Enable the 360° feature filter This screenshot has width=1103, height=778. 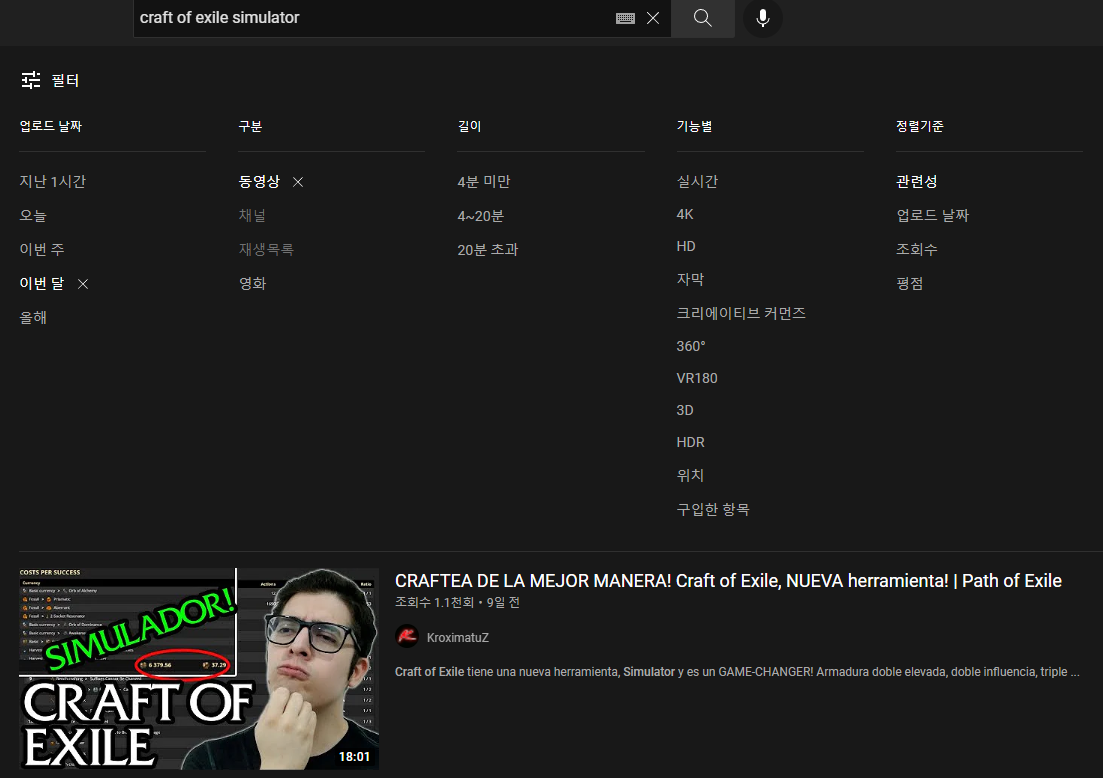pyautogui.click(x=691, y=346)
